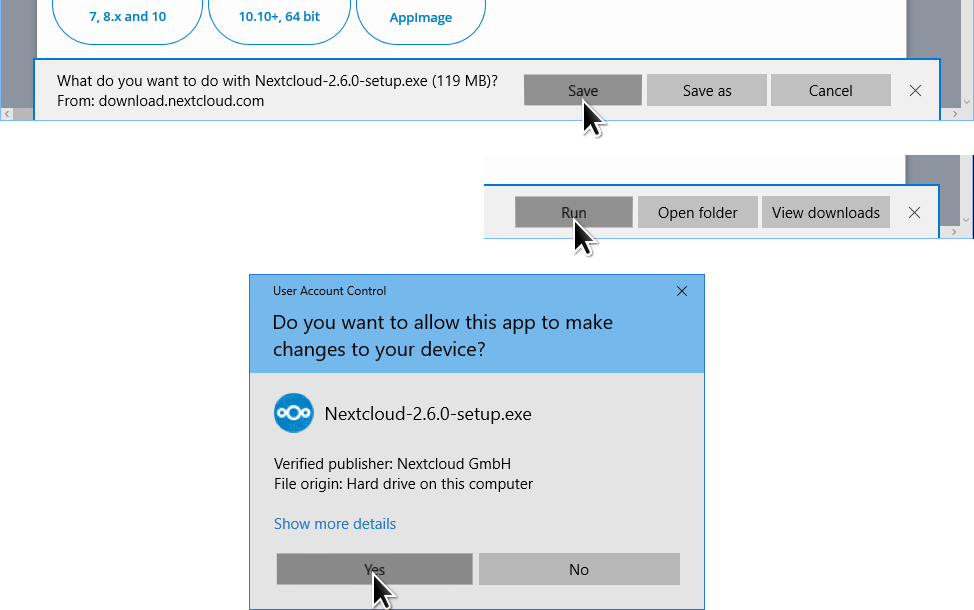974x610 pixels.
Task: Click Yes to allow app changes
Action: point(374,569)
